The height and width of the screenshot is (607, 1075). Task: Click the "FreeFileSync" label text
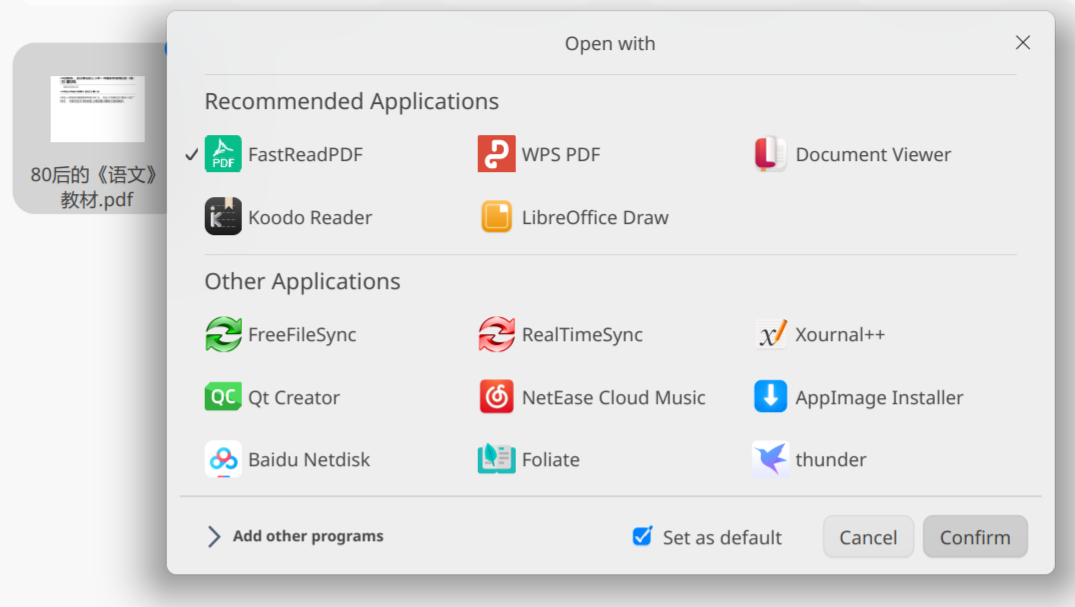coord(302,335)
